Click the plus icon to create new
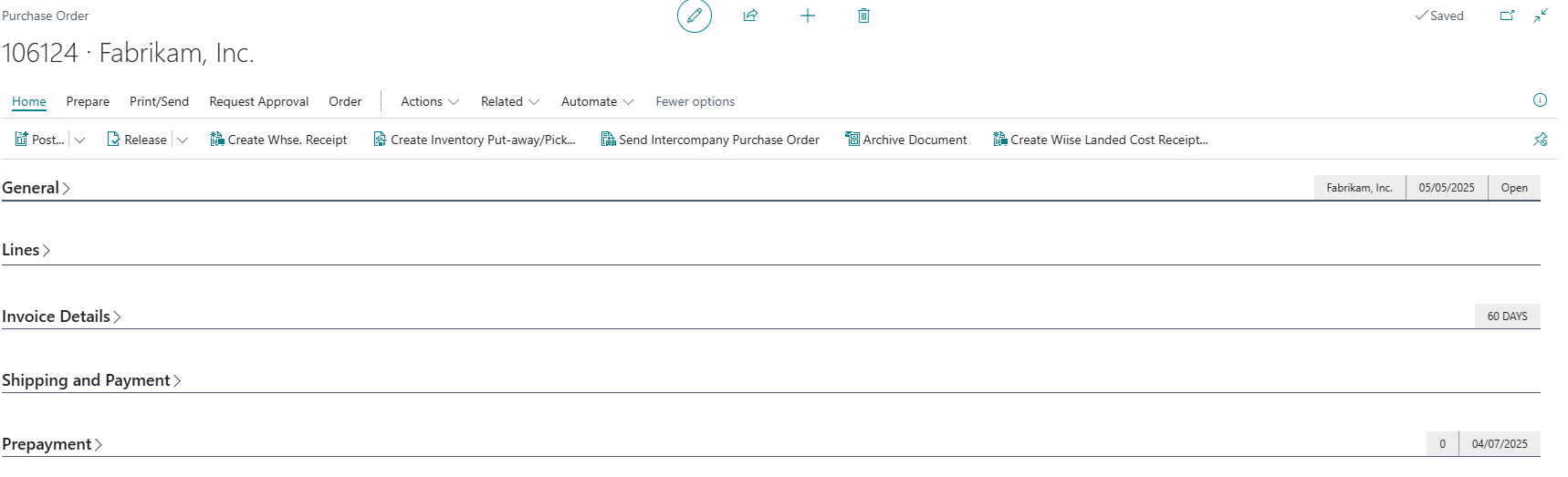Image resolution: width=1568 pixels, height=477 pixels. [x=807, y=16]
